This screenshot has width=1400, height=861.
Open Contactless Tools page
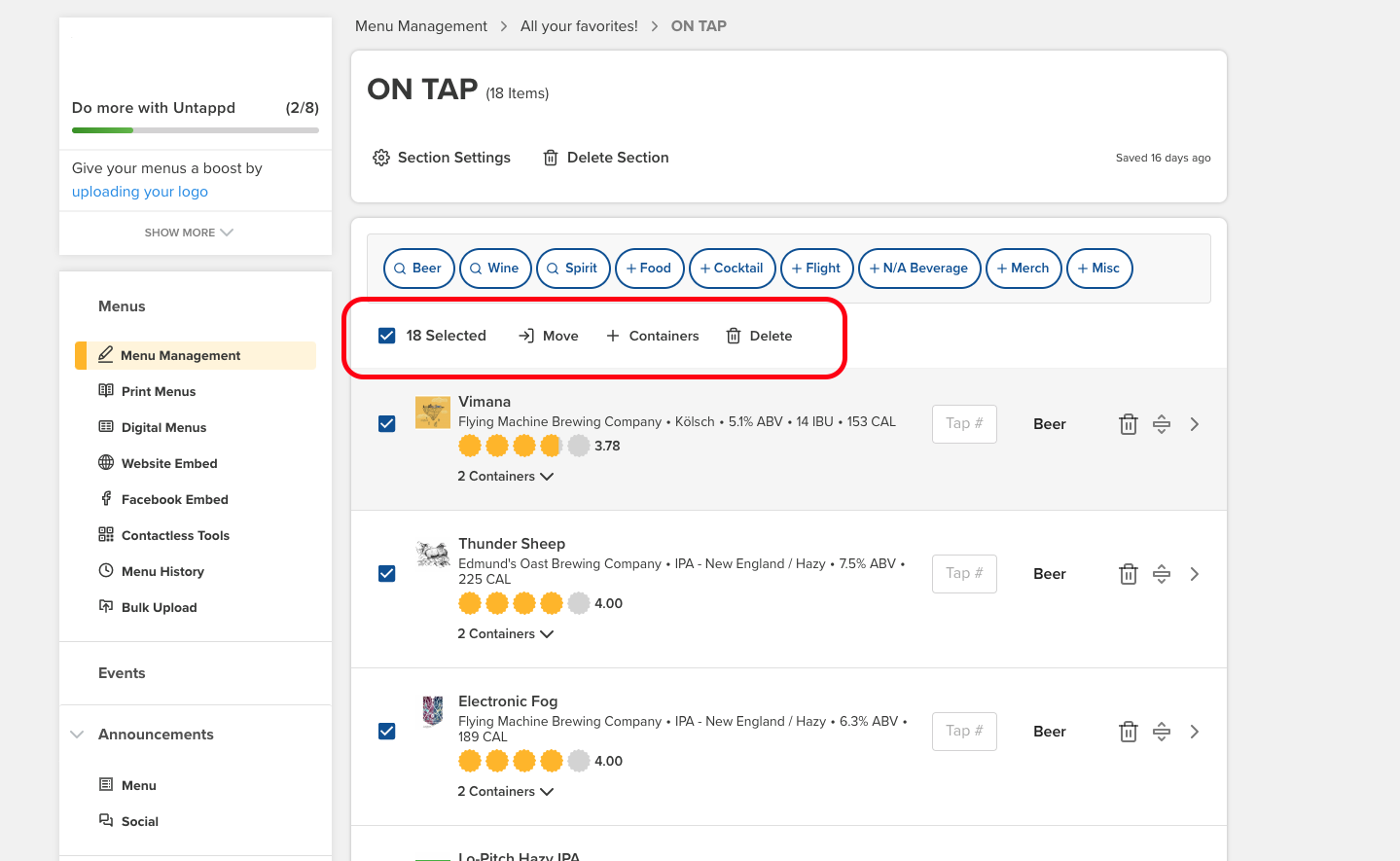coord(175,535)
